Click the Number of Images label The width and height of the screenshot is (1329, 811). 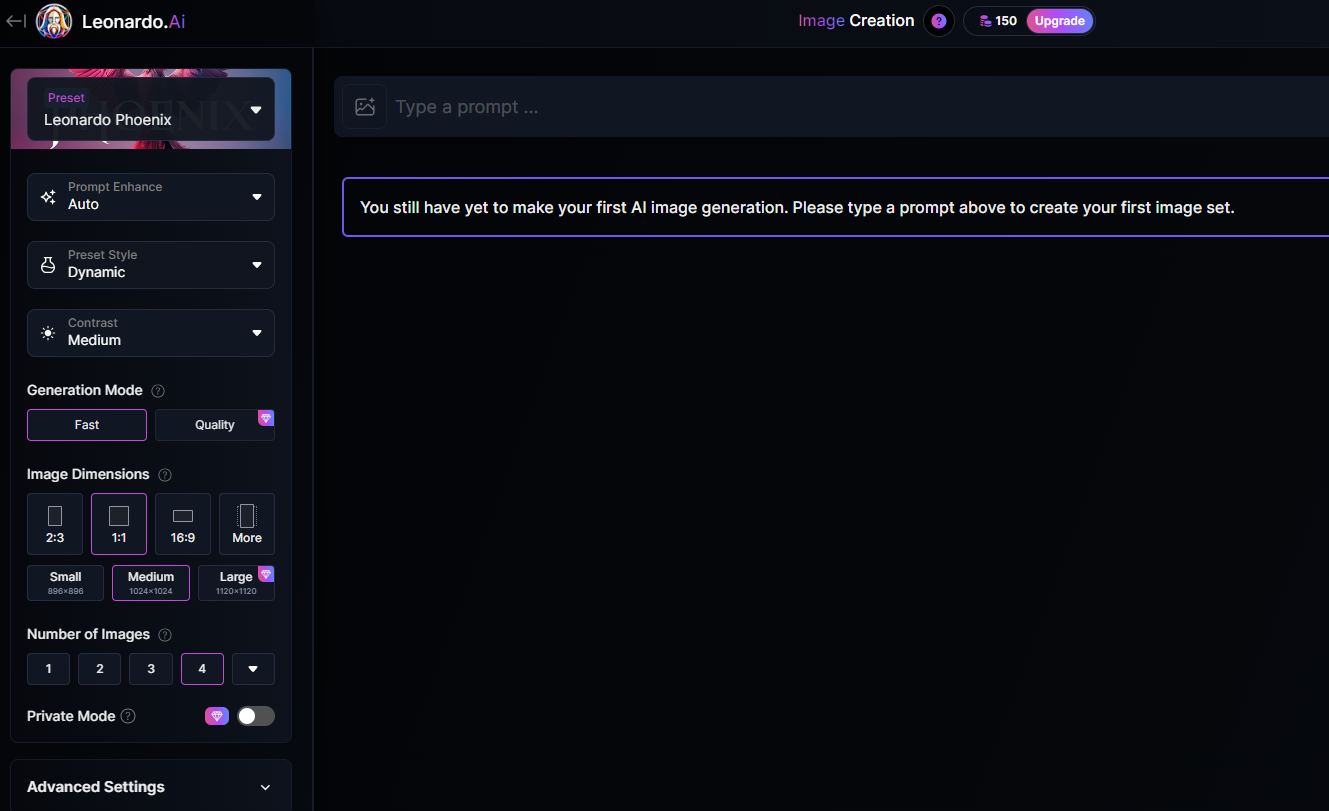(x=88, y=634)
